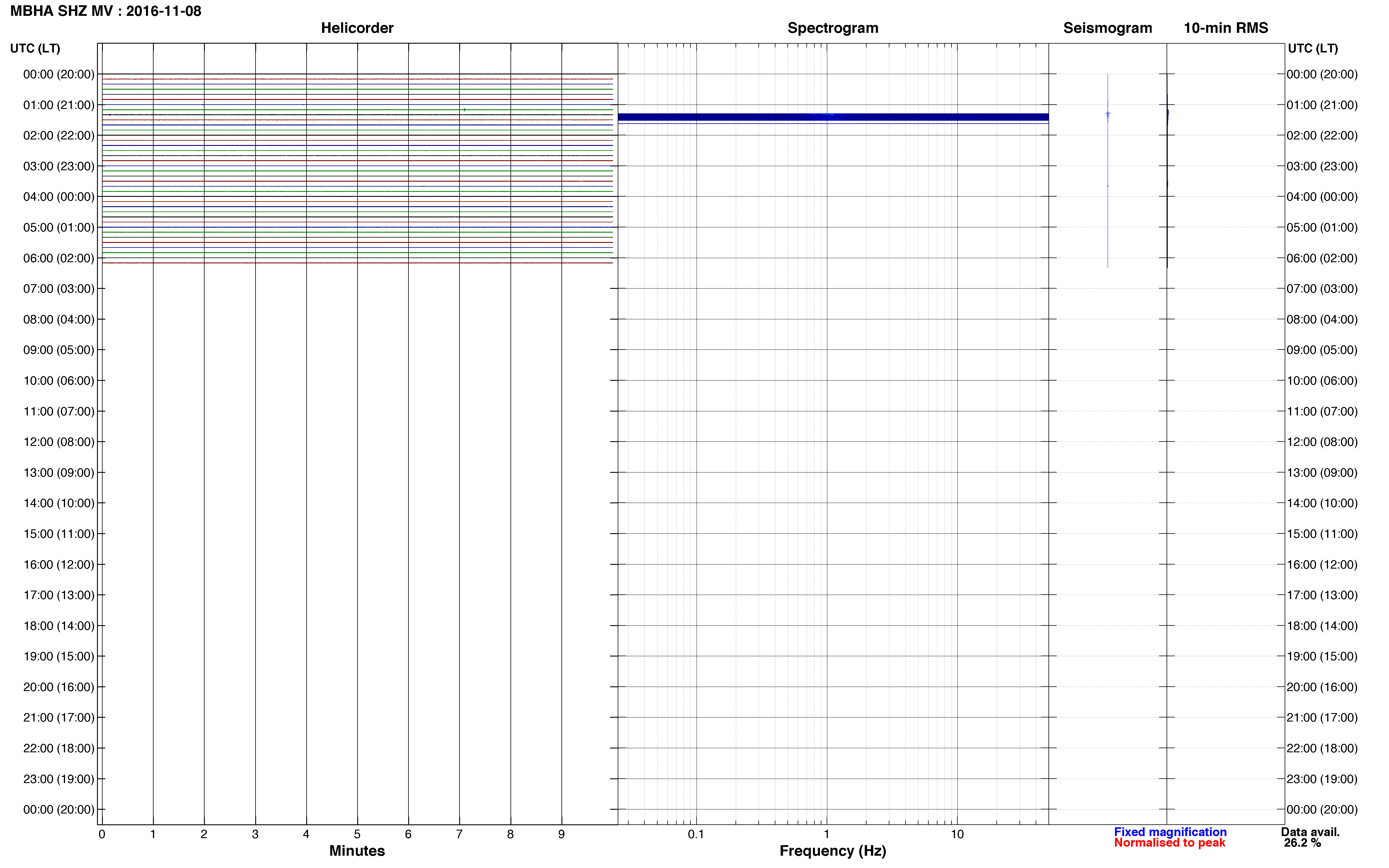The width and height of the screenshot is (1389, 868).
Task: Click the 'Frequency (Hz)' axis title
Action: click(833, 851)
